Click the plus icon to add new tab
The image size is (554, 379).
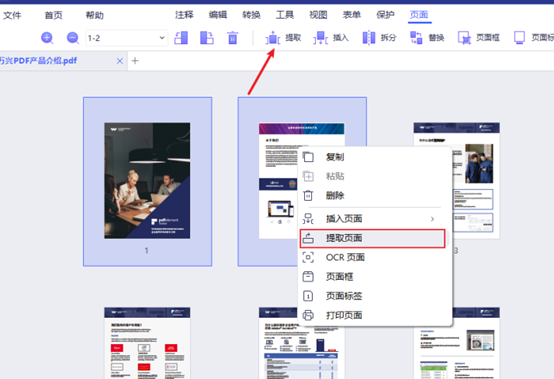[135, 61]
